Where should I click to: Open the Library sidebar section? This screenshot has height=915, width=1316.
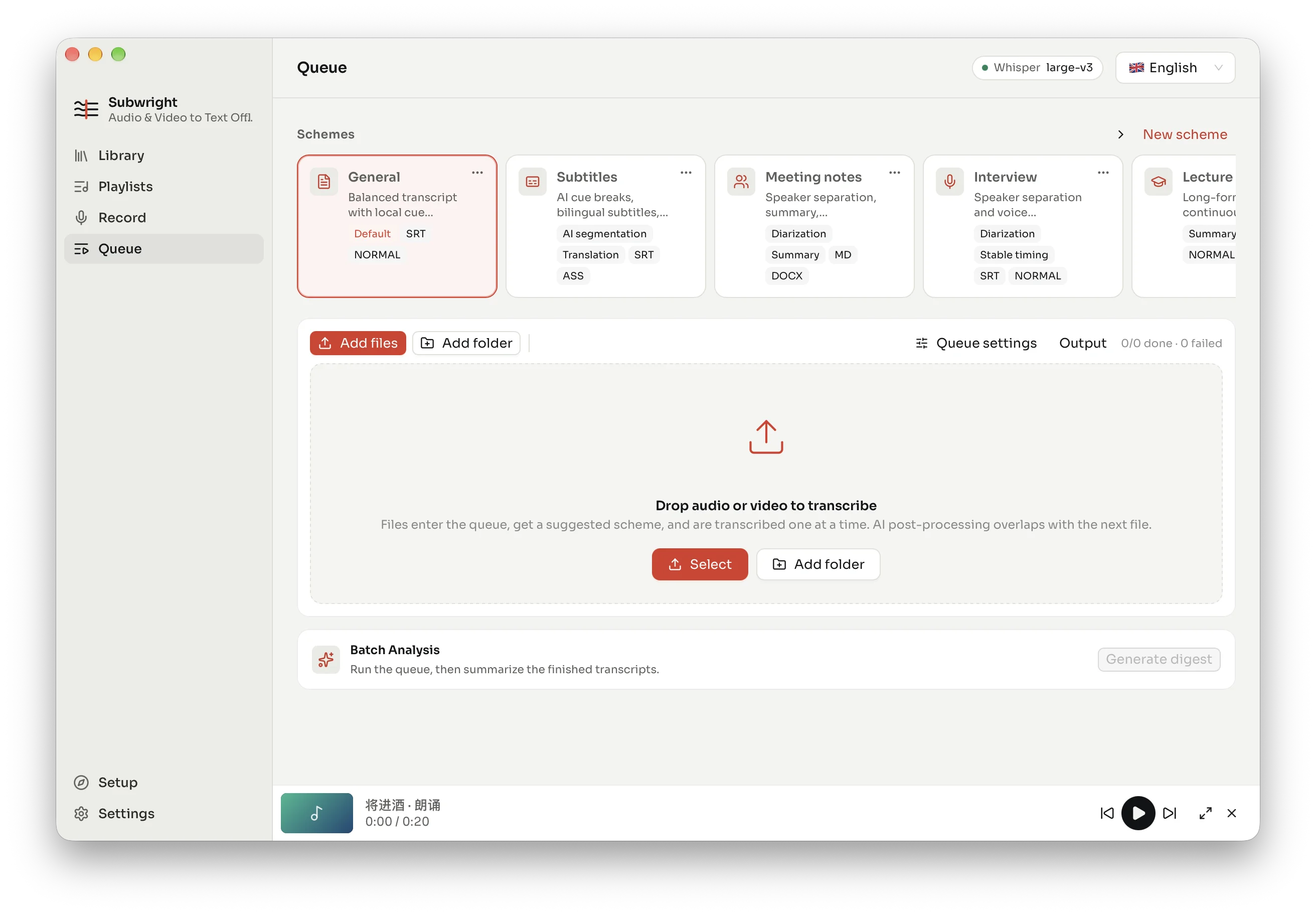[164, 156]
